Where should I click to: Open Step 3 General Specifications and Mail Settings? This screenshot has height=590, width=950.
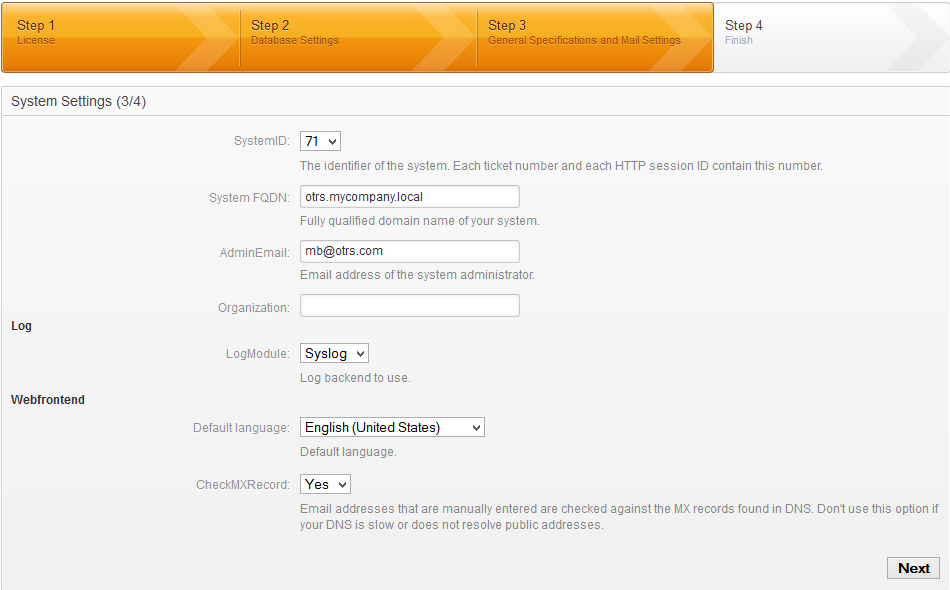pyautogui.click(x=584, y=33)
